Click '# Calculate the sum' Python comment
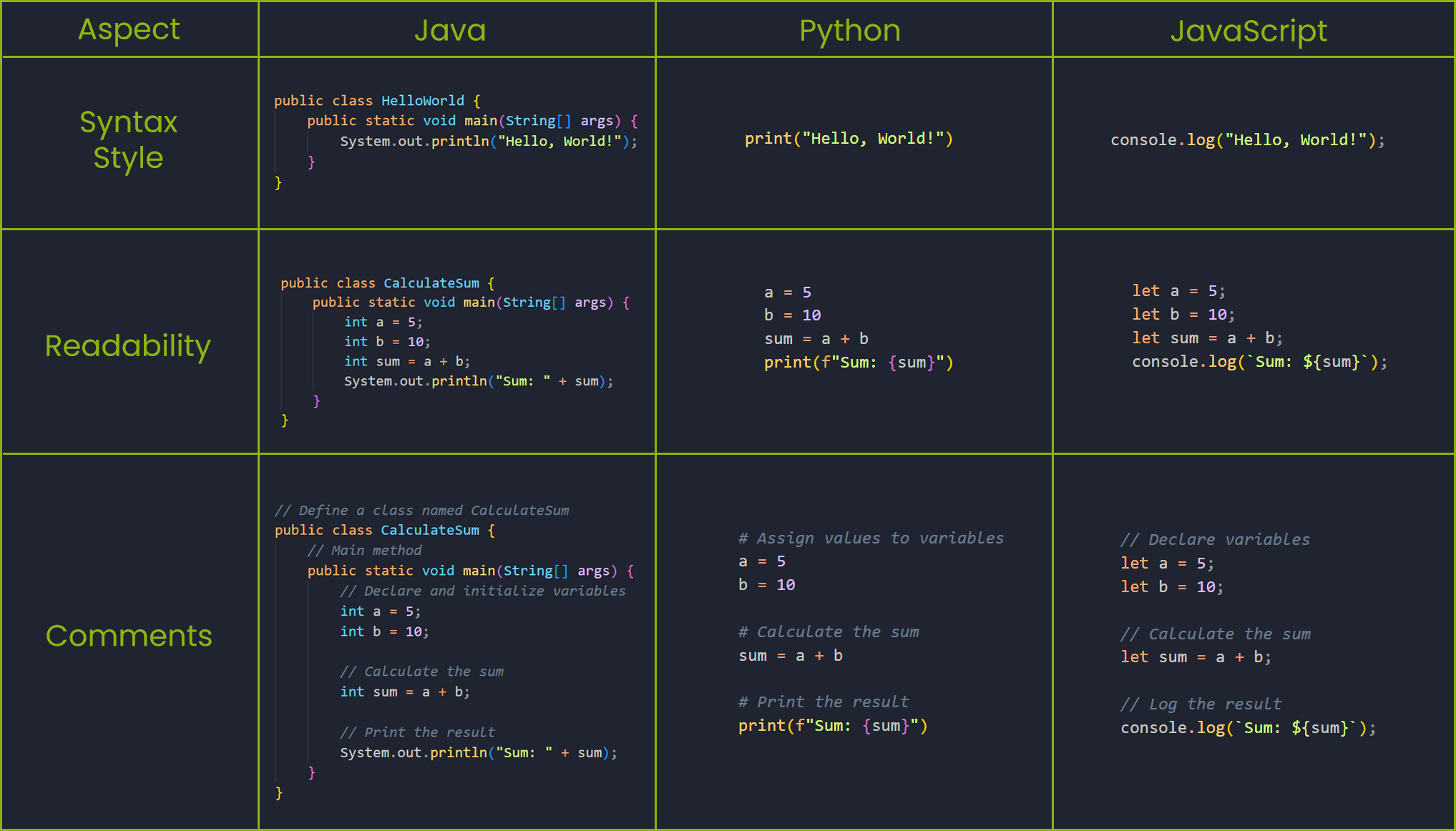The image size is (1456, 831). 829,632
